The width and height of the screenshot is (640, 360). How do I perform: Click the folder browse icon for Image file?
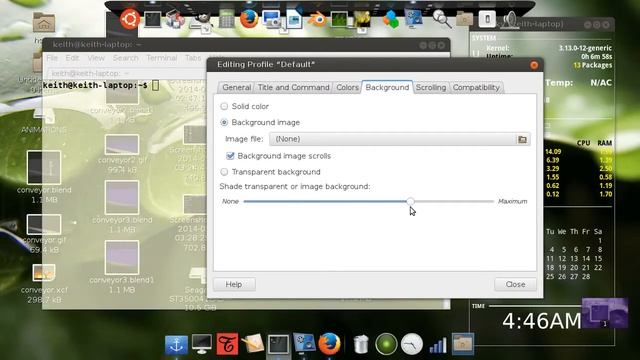[522, 139]
